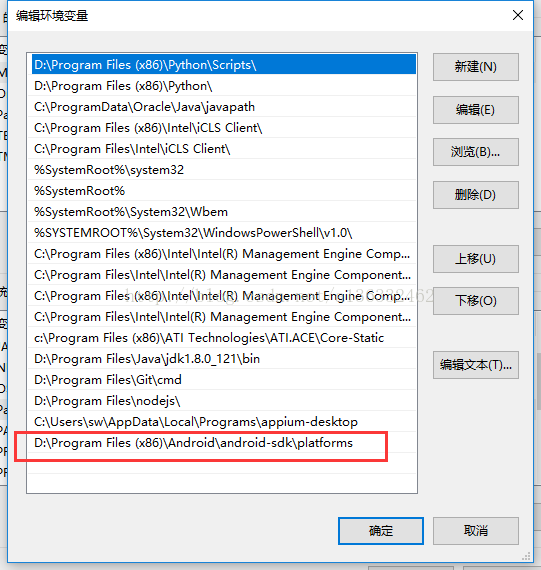This screenshot has width=541, height=570.
Task: Click the 新建(N) button
Action: tap(476, 67)
